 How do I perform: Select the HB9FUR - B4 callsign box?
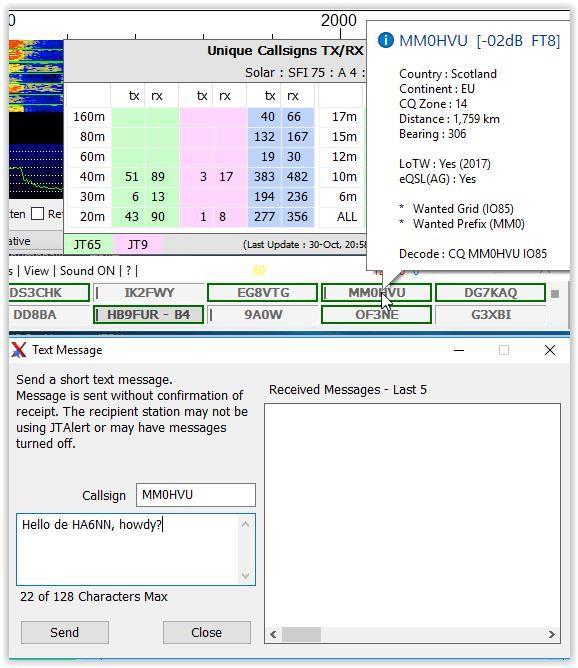(148, 315)
